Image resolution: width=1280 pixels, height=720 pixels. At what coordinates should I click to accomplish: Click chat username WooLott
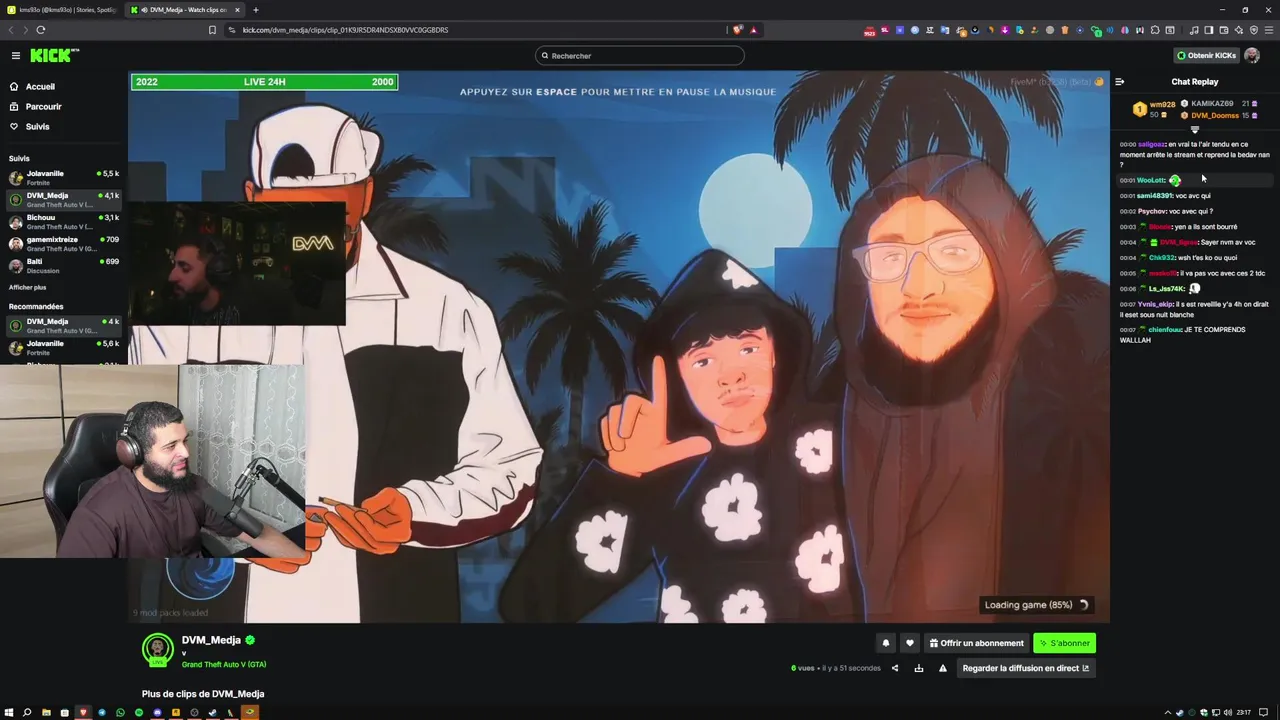click(1151, 181)
